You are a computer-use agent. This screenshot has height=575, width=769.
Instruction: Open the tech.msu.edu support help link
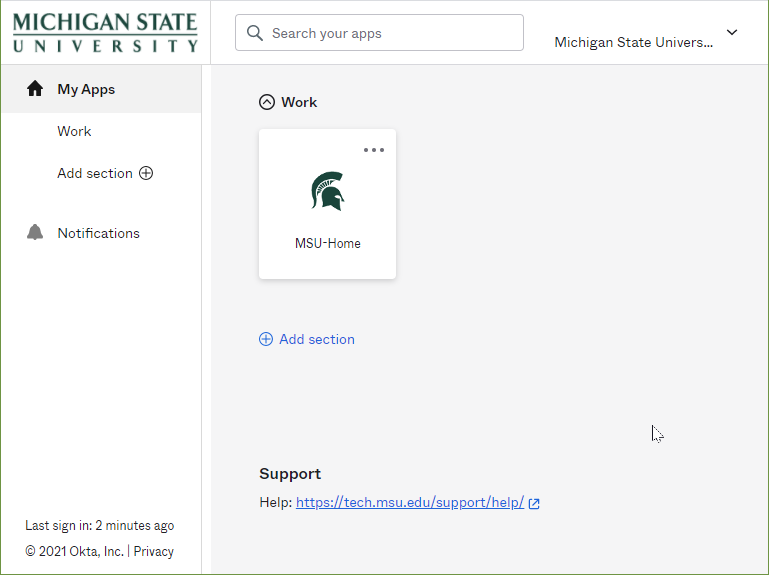tap(410, 503)
